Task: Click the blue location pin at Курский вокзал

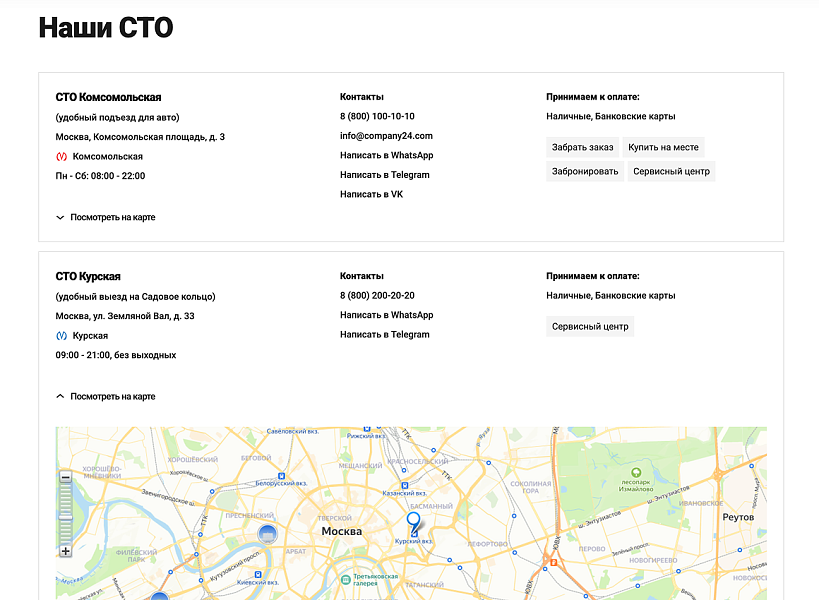Action: click(413, 523)
